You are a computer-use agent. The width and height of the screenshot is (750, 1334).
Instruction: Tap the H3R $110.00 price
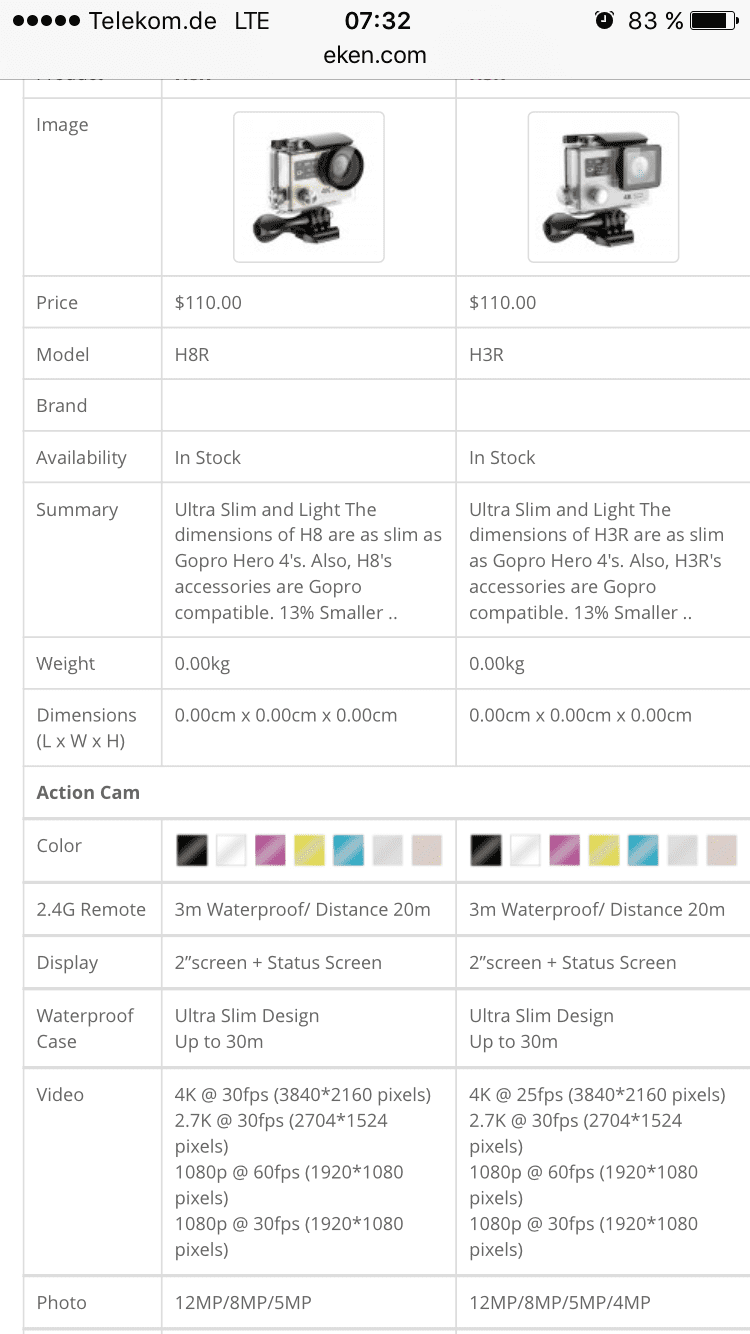coord(502,303)
